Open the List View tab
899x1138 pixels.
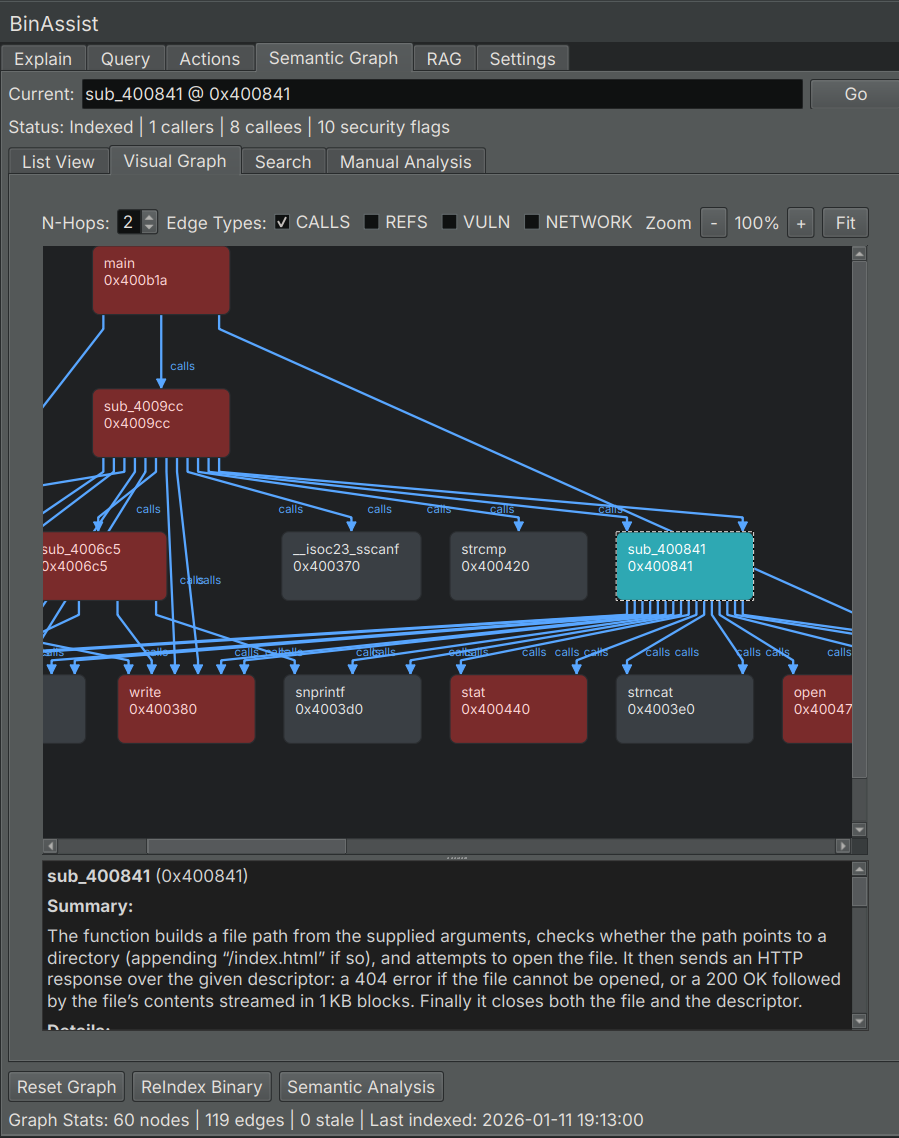click(58, 161)
